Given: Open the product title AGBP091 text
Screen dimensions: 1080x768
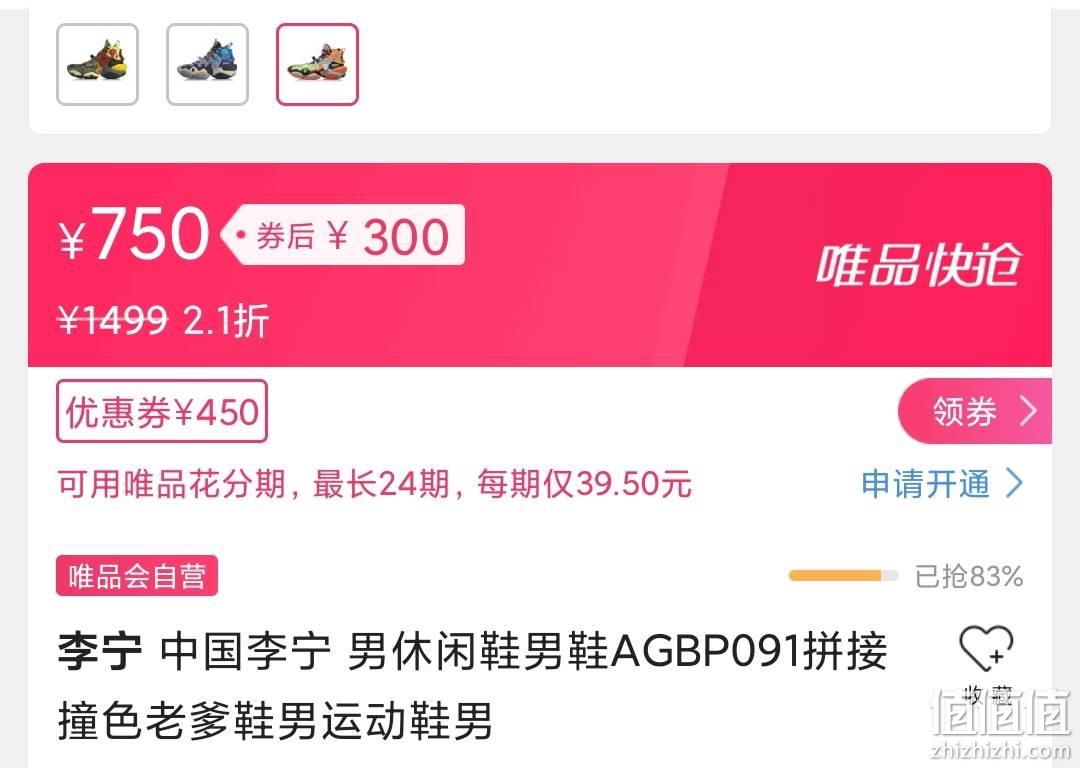Looking at the screenshot, I should (x=705, y=651).
